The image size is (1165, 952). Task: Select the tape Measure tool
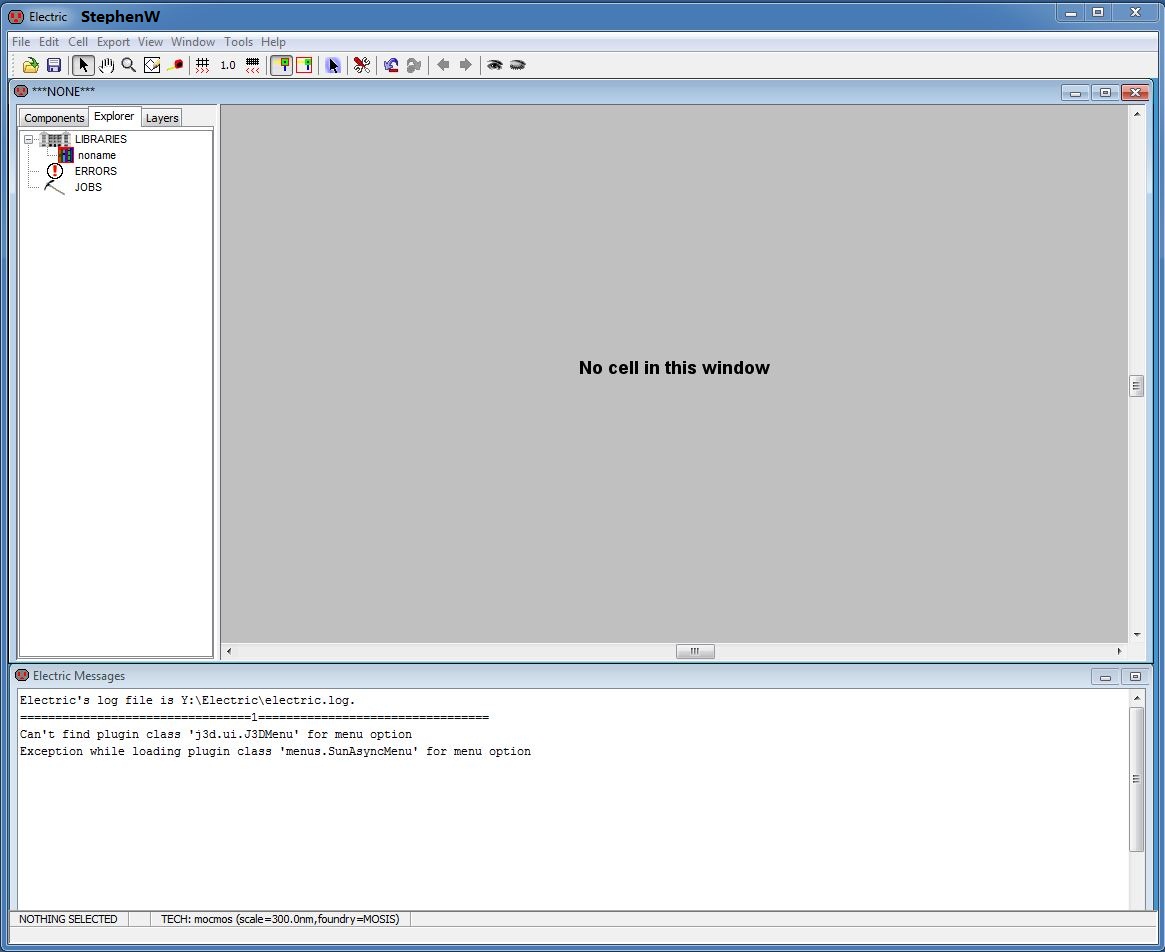click(x=175, y=65)
